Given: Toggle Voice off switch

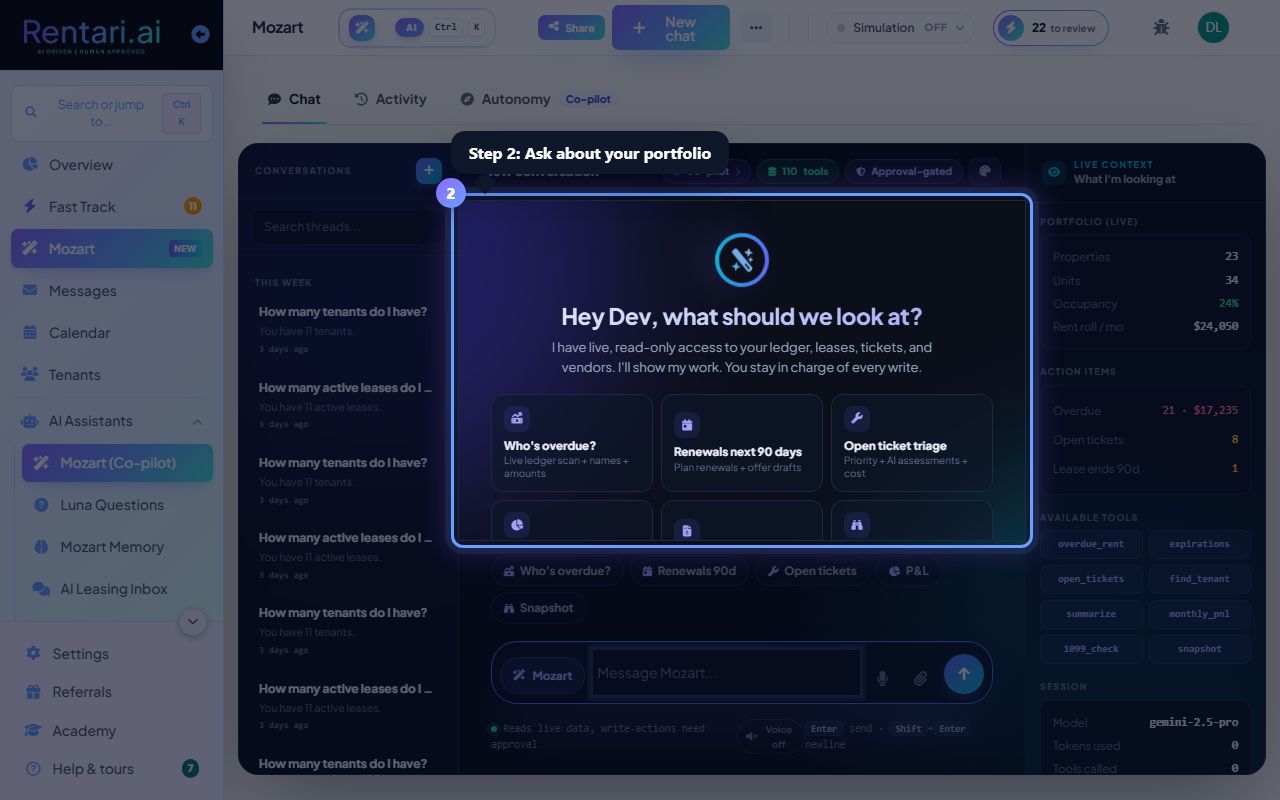Looking at the screenshot, I should [770, 737].
